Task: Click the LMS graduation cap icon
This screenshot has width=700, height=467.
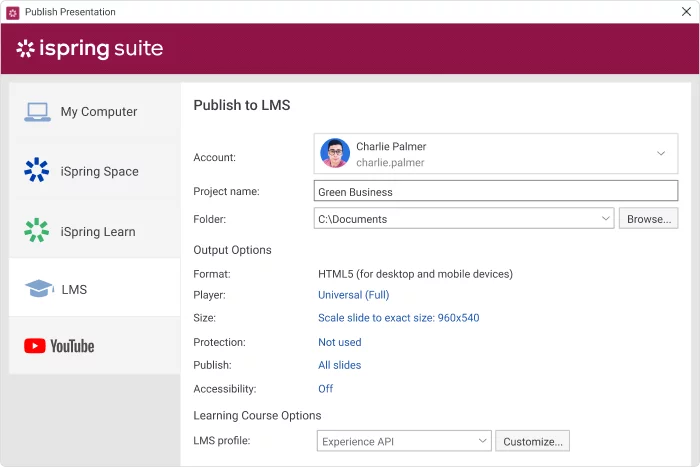Action: click(39, 288)
